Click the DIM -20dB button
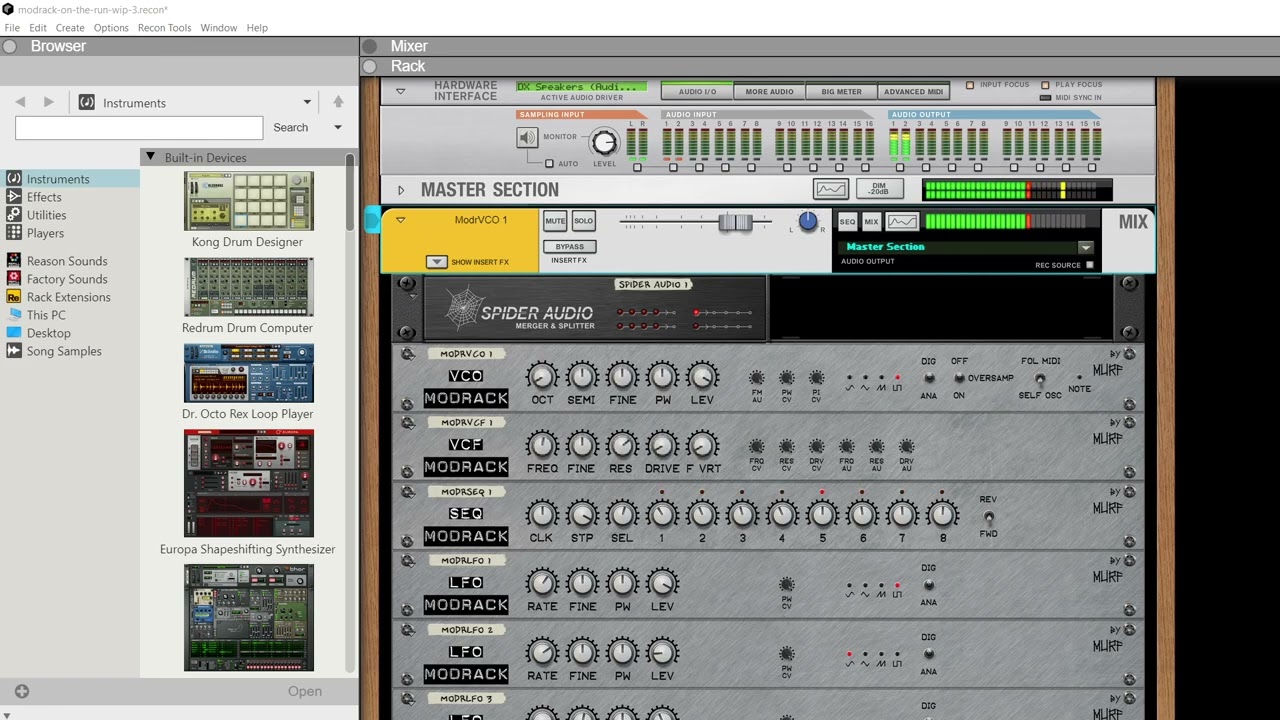 pyautogui.click(x=879, y=189)
